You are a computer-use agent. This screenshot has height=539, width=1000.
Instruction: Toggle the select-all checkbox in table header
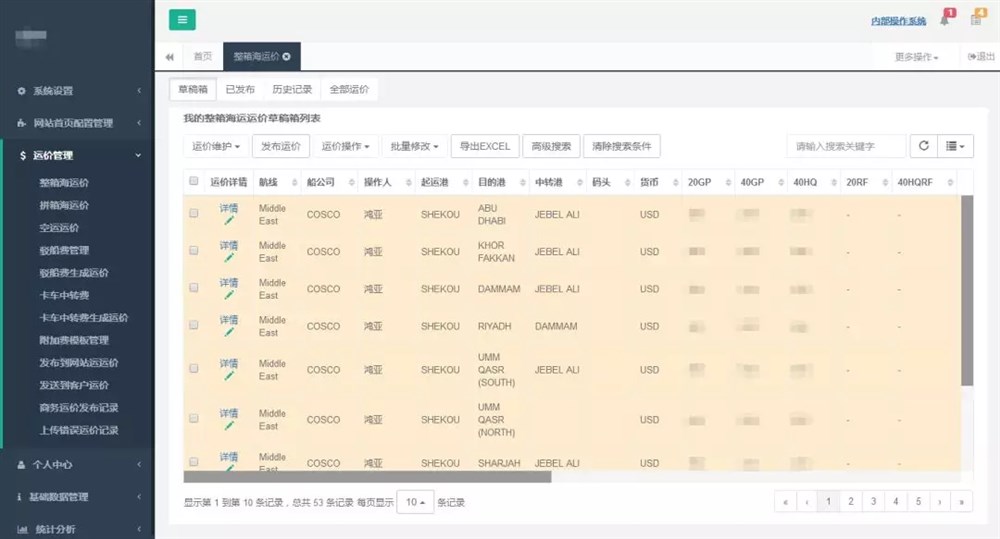pos(194,182)
